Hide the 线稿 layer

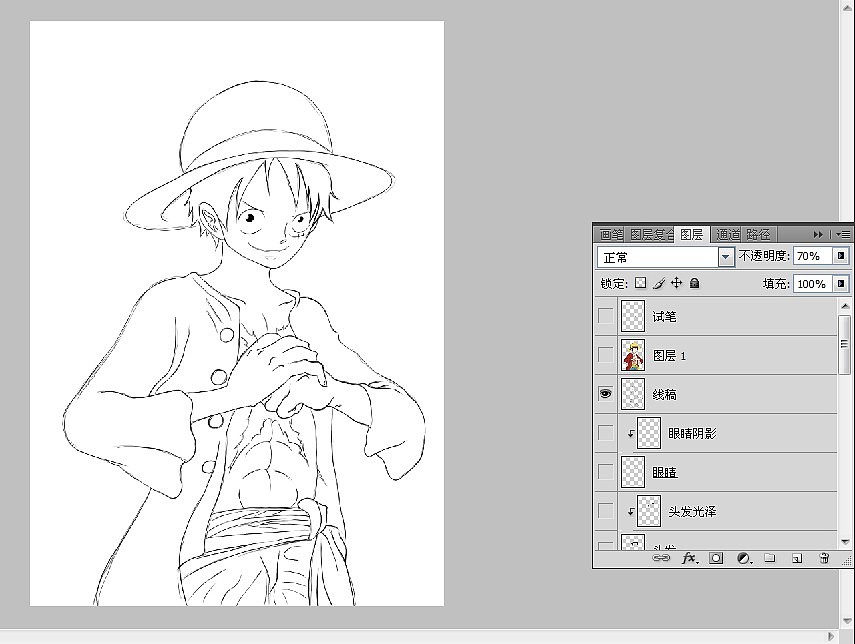coord(606,394)
